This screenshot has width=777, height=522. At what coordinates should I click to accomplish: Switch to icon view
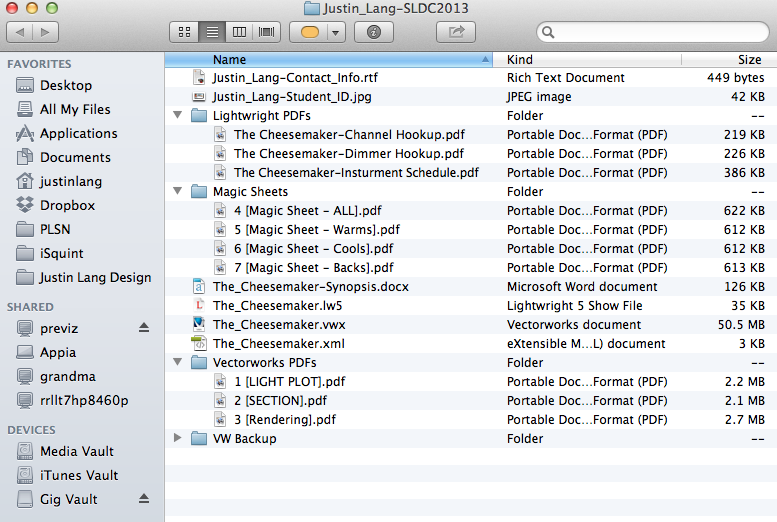coord(184,32)
